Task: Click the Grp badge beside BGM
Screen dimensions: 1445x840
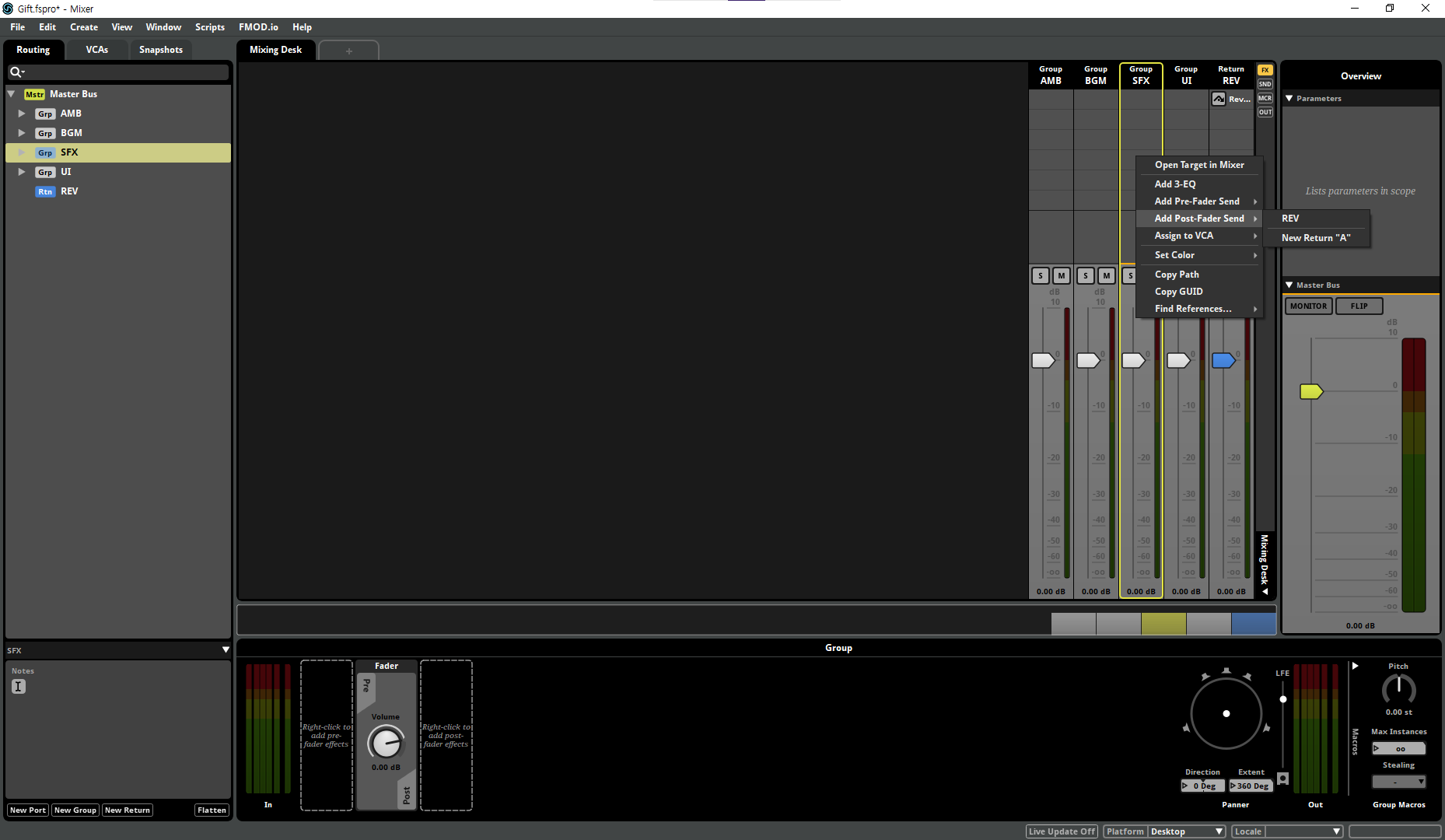Action: [45, 133]
